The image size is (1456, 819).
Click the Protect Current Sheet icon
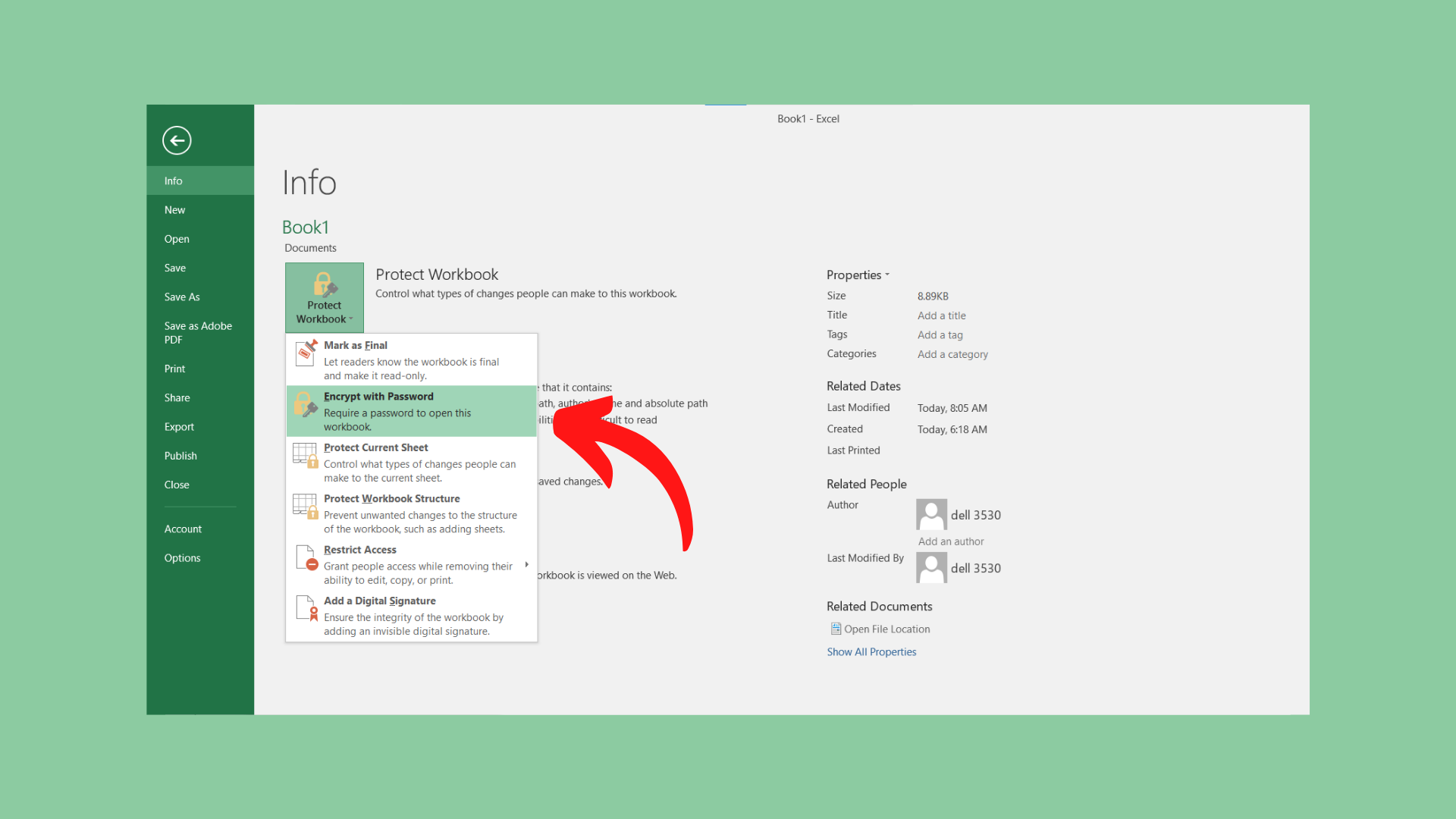tap(306, 456)
